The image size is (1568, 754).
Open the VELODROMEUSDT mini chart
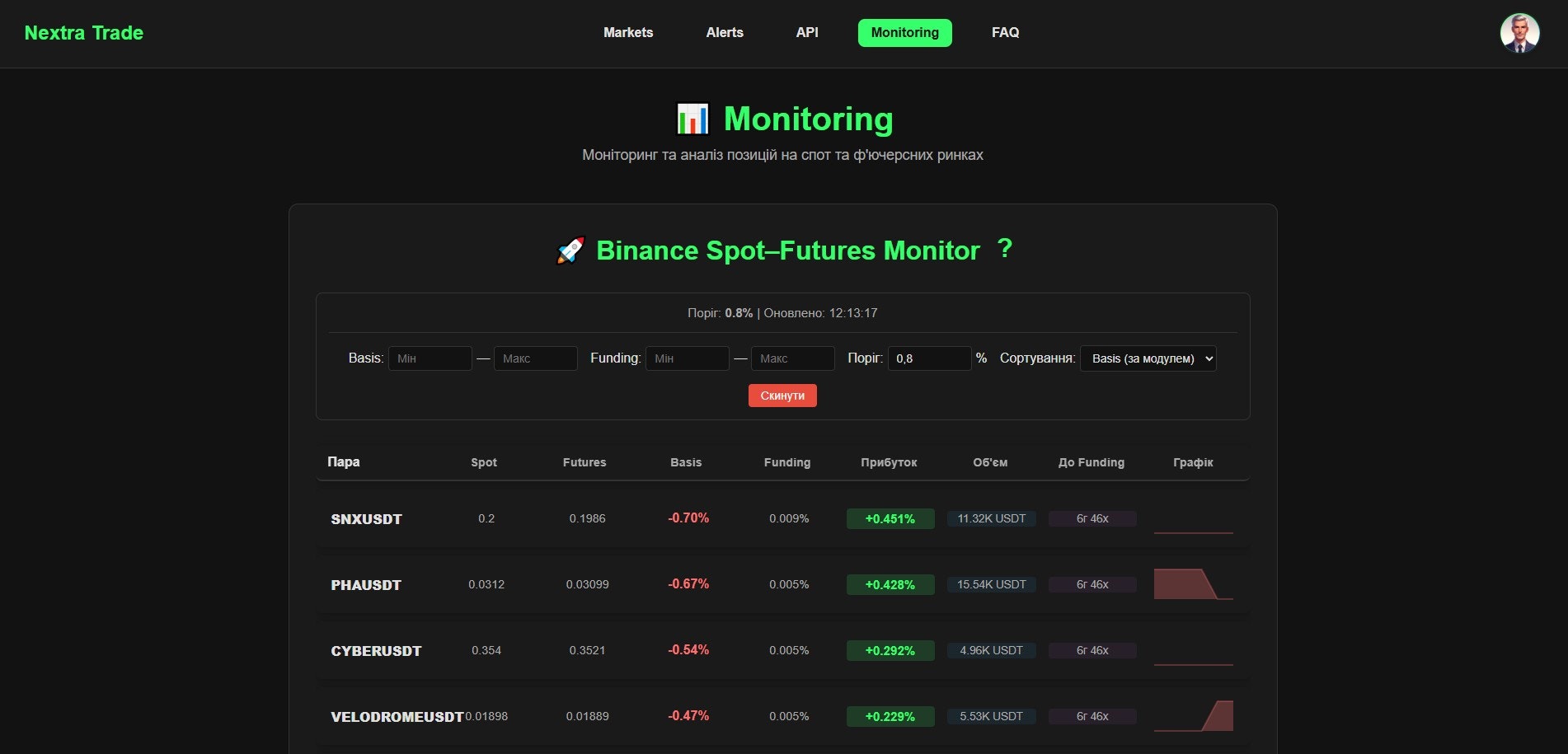click(1194, 716)
